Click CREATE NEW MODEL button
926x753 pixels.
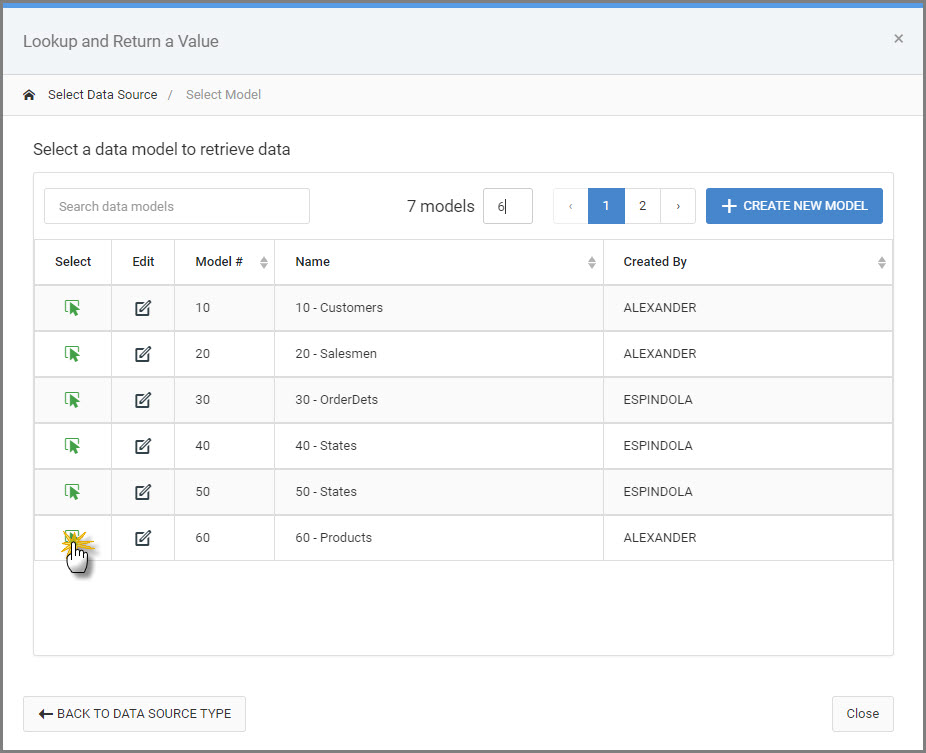click(794, 206)
